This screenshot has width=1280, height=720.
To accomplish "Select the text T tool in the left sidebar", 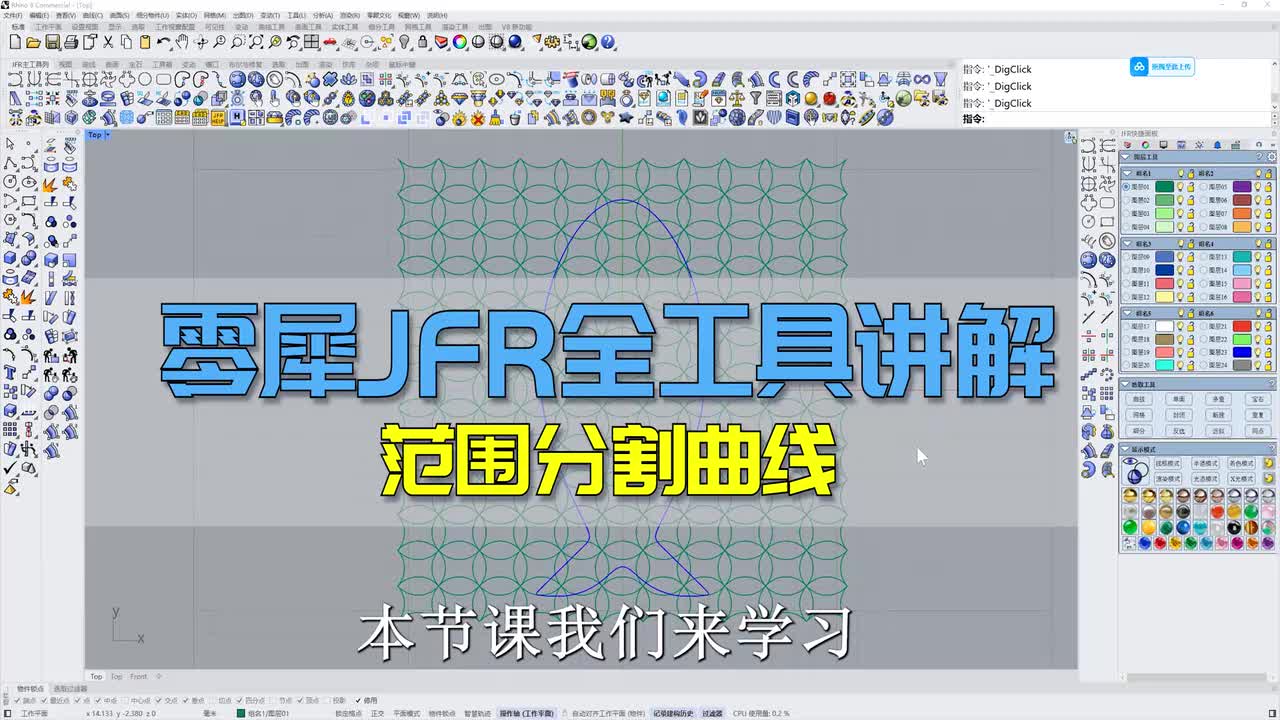I will point(10,373).
